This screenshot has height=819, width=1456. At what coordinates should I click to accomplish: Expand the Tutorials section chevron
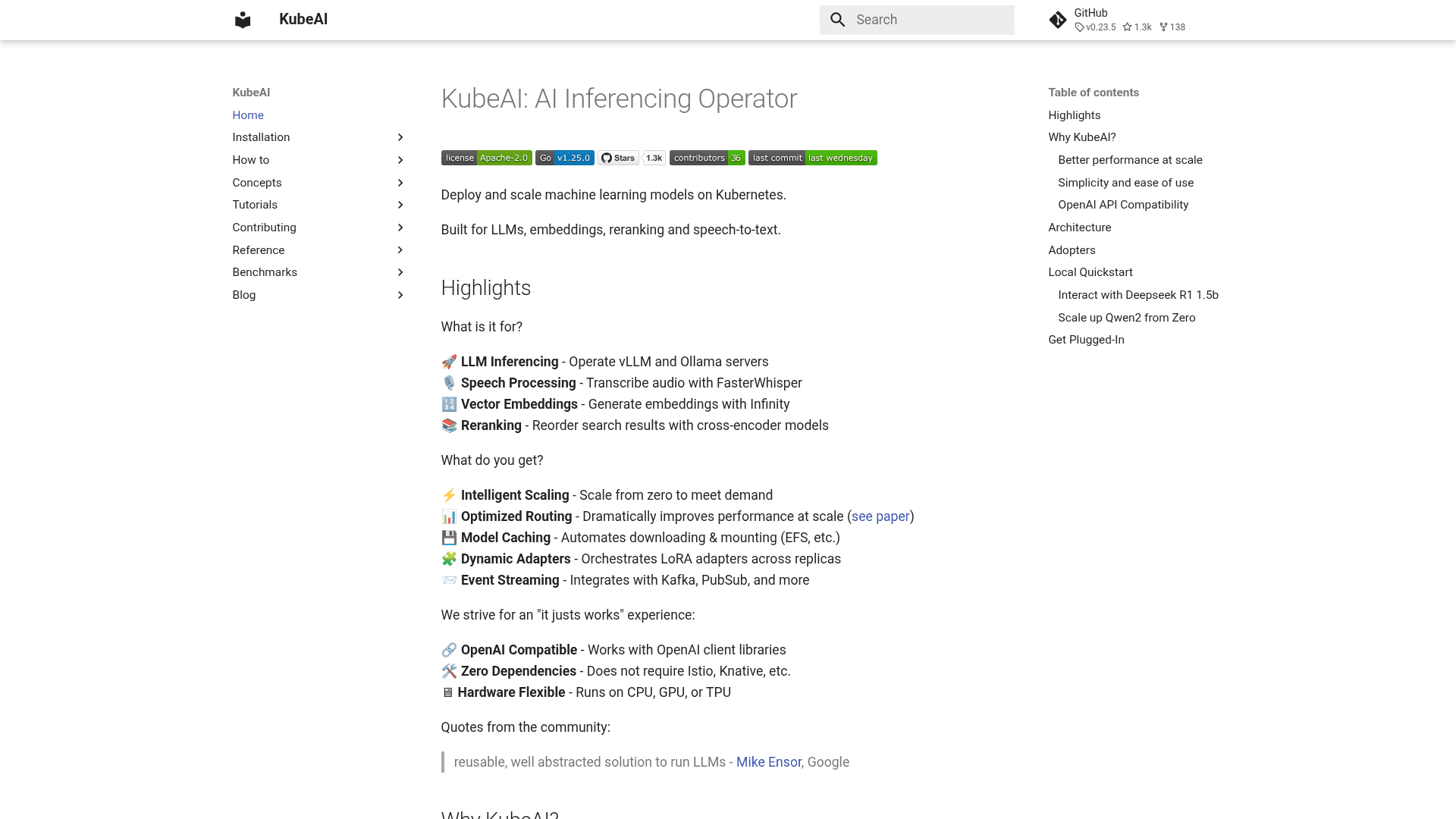(400, 205)
